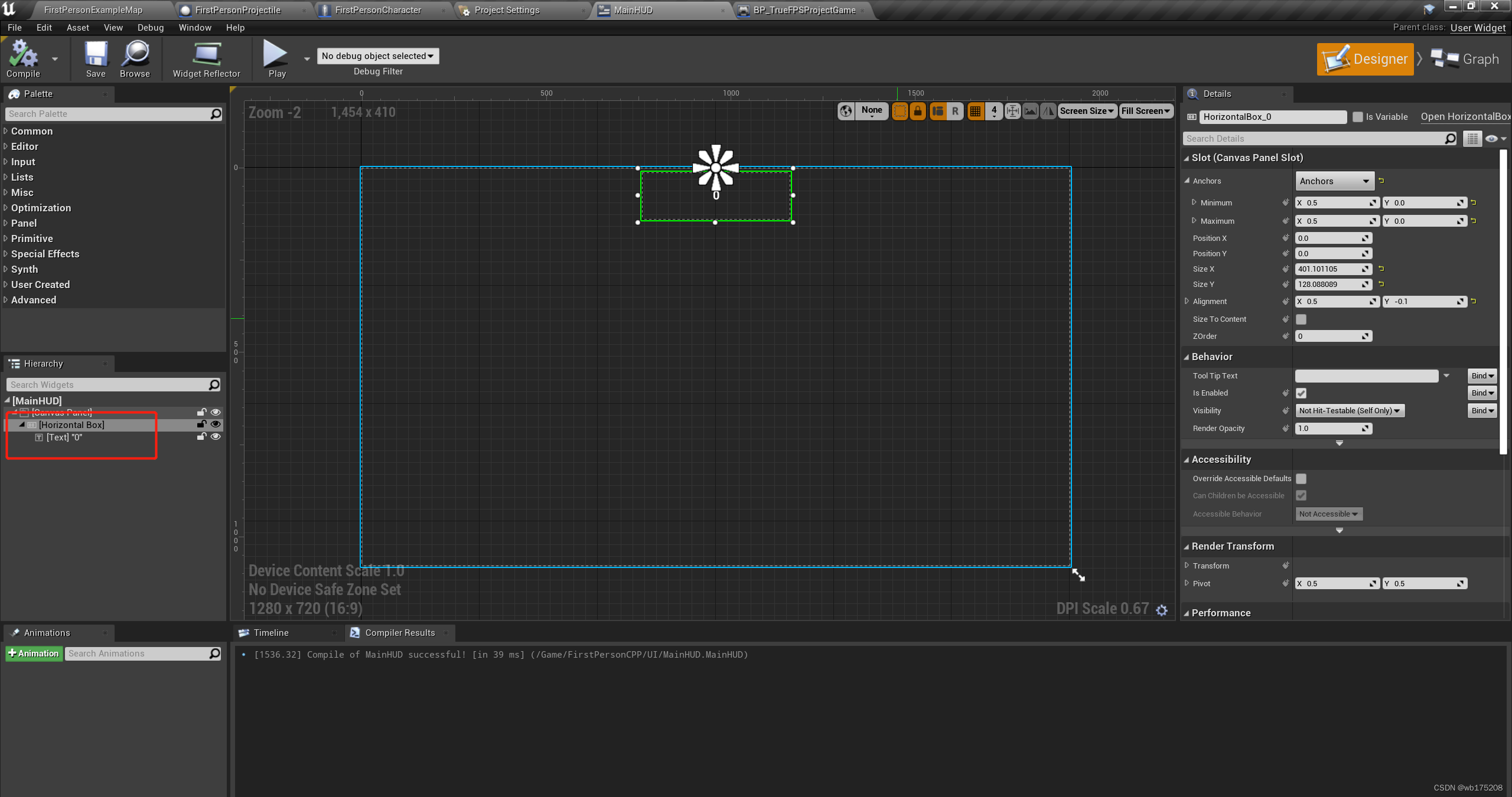Enable Size To Content checkbox

[1302, 319]
